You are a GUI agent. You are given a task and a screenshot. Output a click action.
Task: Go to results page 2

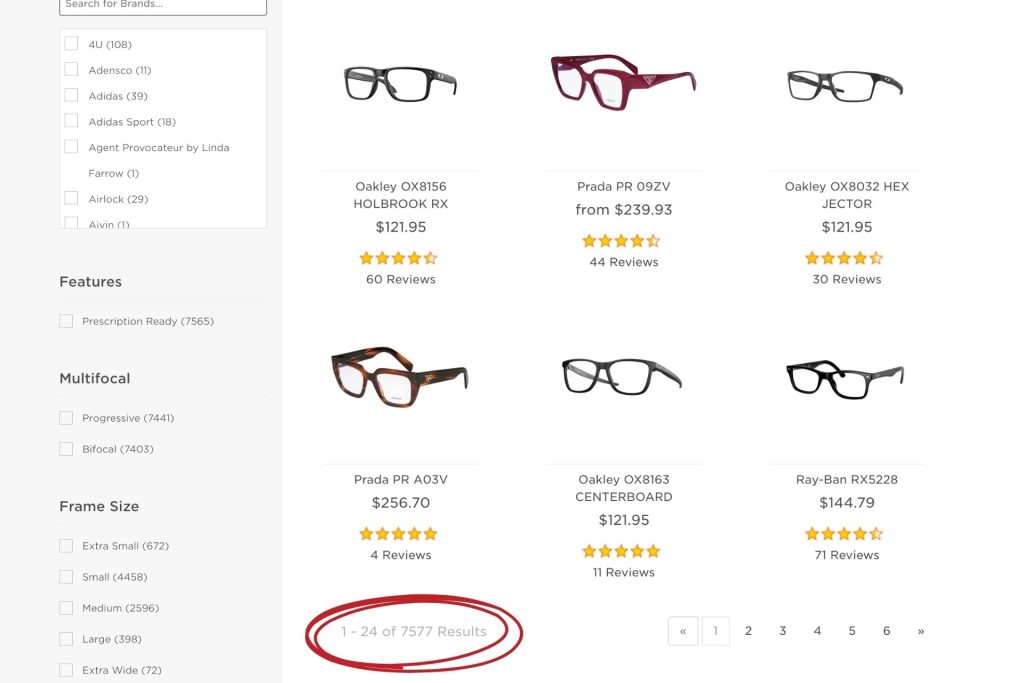pyautogui.click(x=748, y=631)
